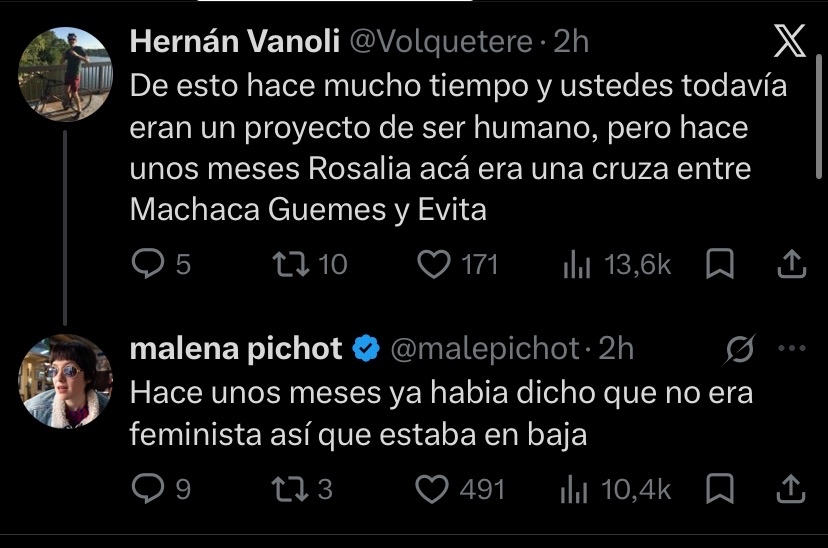
Task: Bookmark malena pichot's tweet
Action: [720, 488]
